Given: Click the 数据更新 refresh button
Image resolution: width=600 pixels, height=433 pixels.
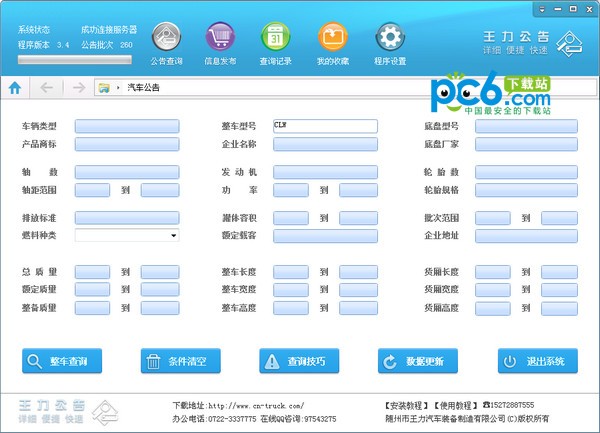Looking at the screenshot, I should click(x=418, y=361).
